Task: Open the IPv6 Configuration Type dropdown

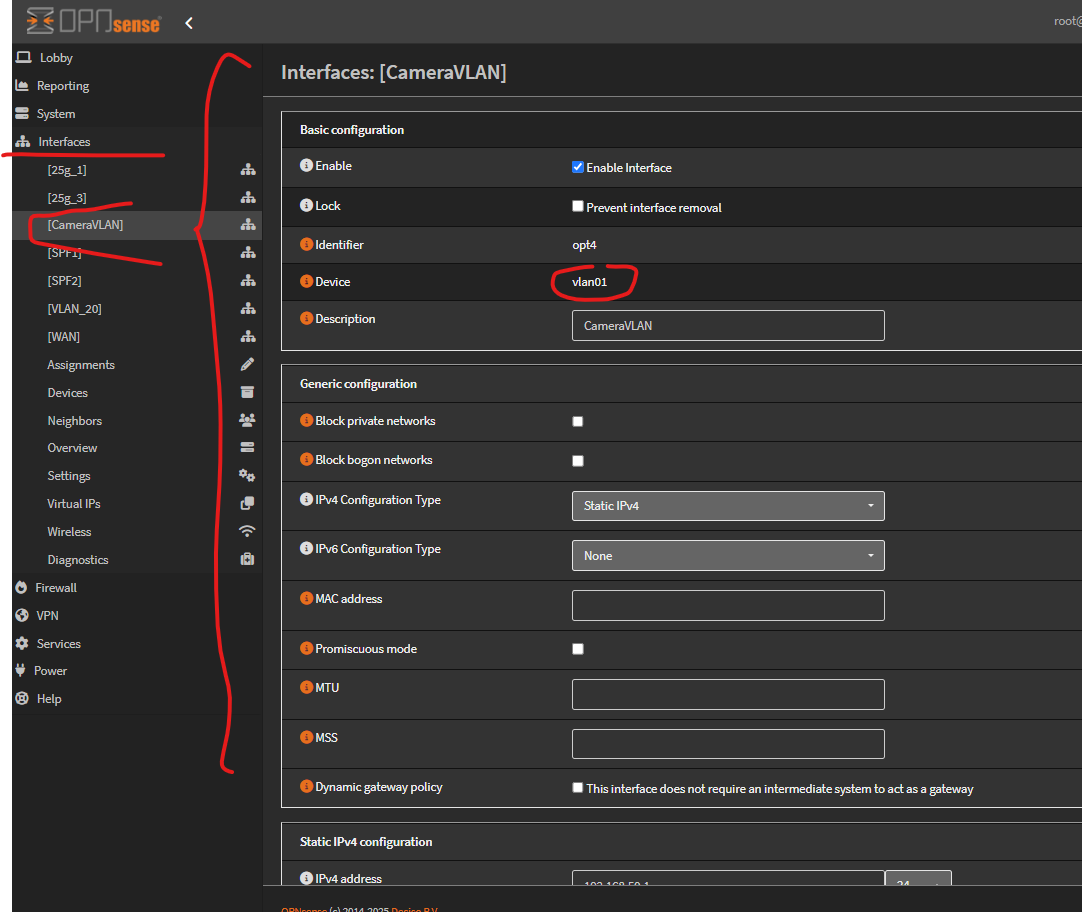Action: (x=727, y=555)
